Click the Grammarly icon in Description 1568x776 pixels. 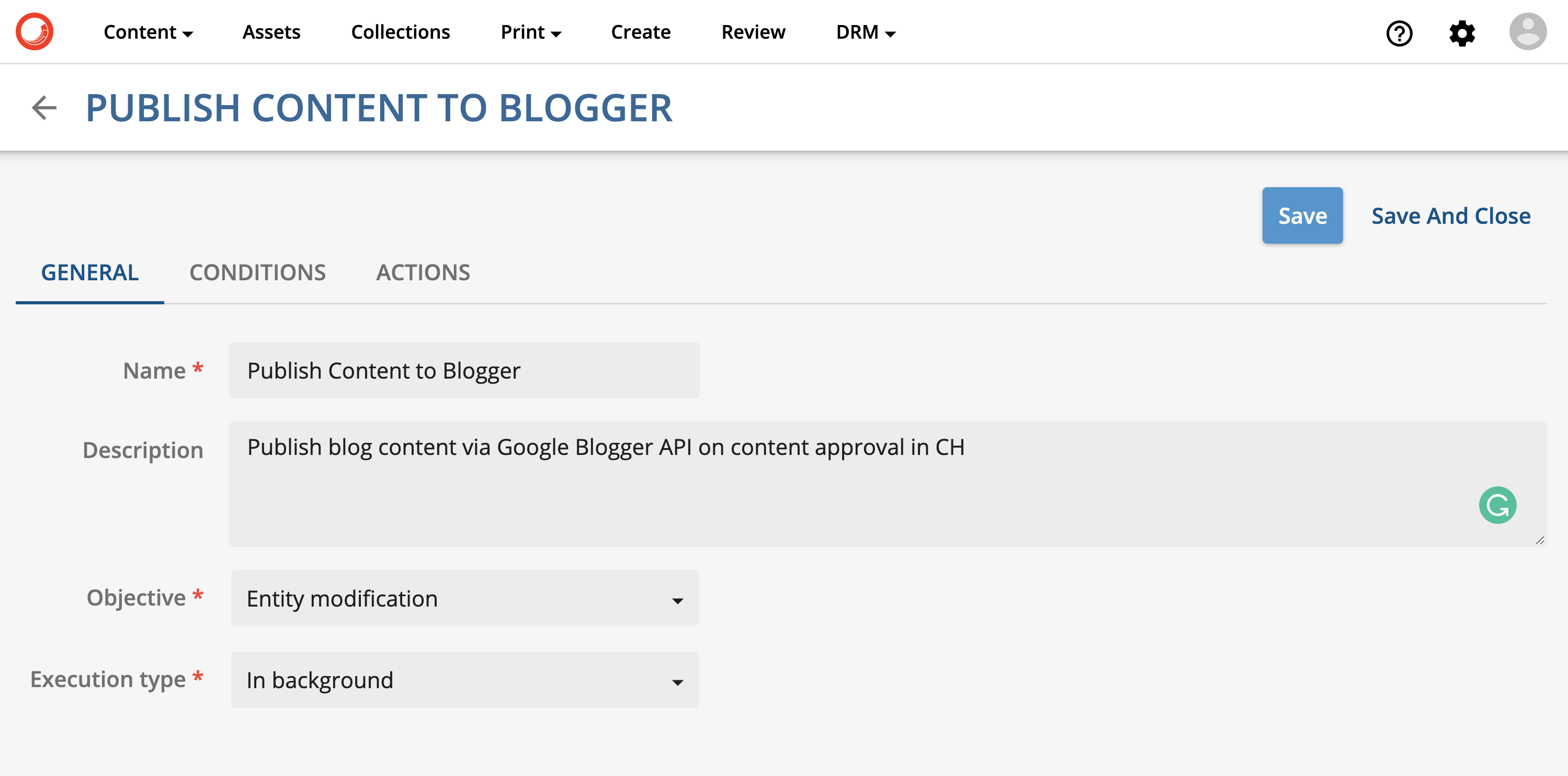[x=1497, y=505]
